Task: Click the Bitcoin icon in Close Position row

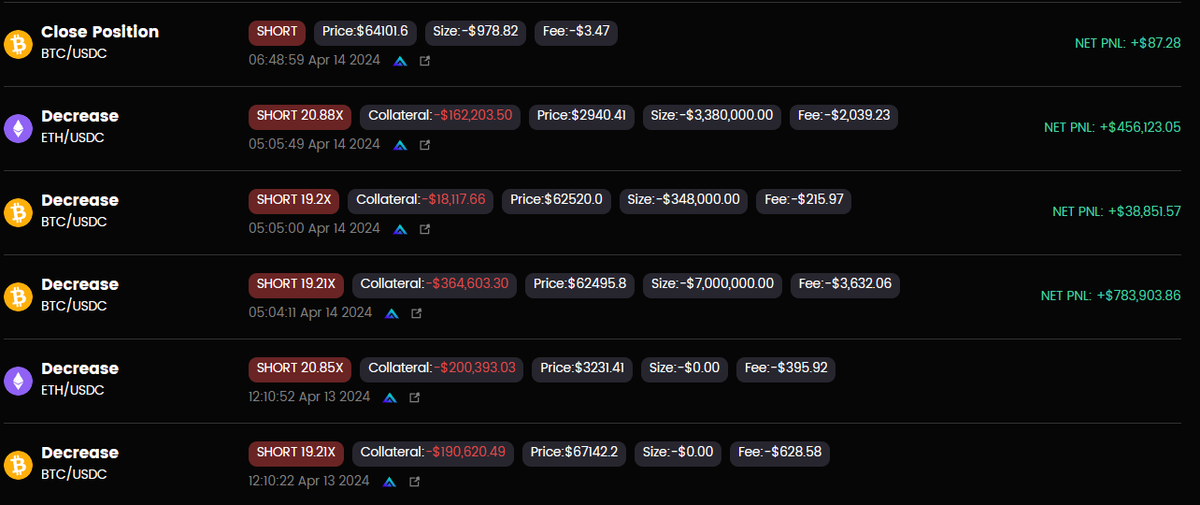Action: 18,43
